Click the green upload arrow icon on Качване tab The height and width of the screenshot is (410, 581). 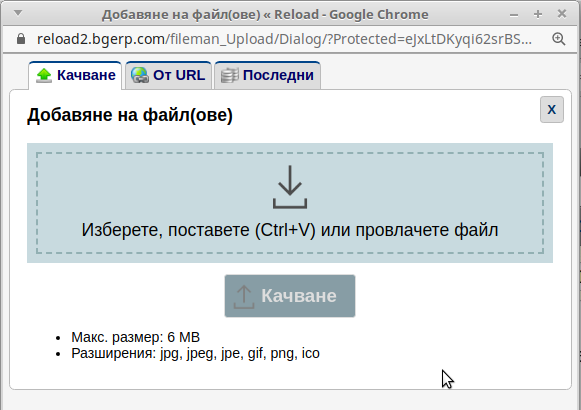tap(44, 75)
